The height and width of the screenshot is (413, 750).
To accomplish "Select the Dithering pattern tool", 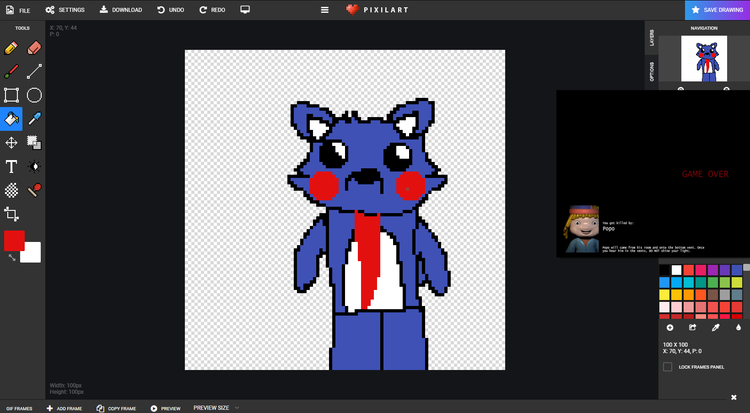I will 11,190.
